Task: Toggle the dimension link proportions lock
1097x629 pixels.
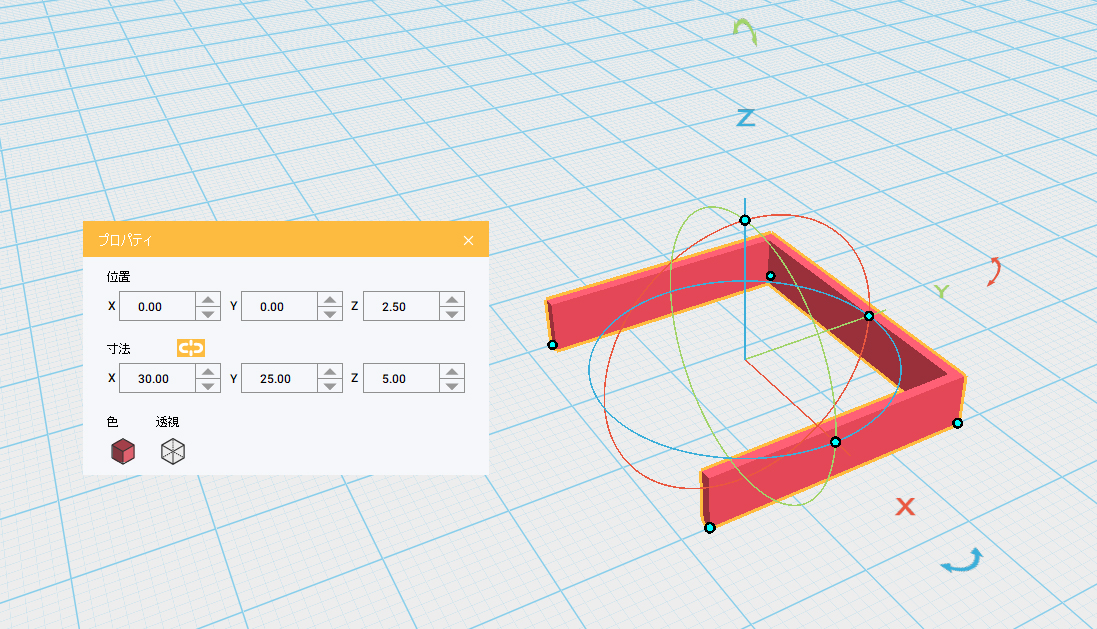Action: point(190,348)
